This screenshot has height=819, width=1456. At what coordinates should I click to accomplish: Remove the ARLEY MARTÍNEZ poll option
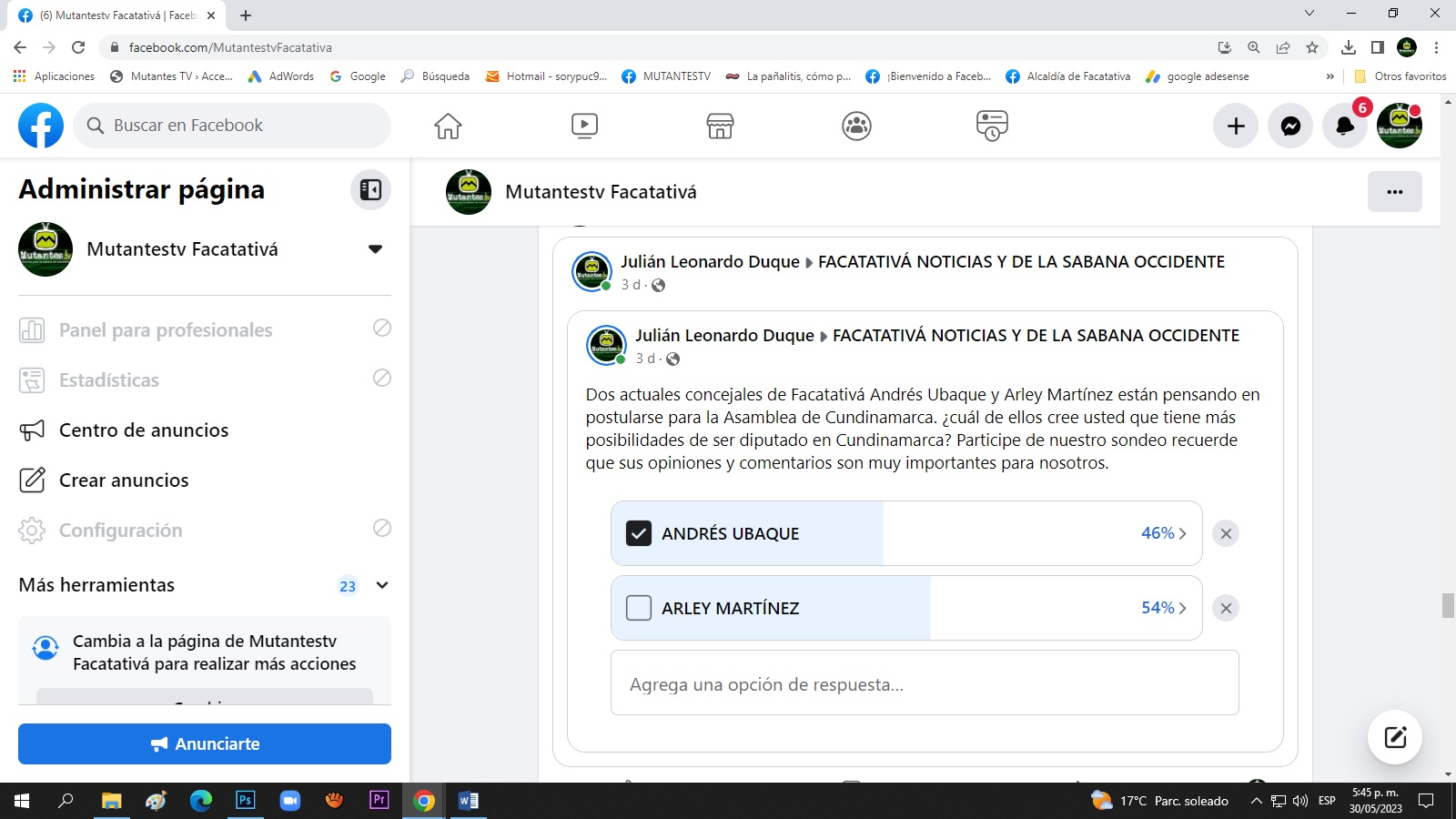point(1226,608)
